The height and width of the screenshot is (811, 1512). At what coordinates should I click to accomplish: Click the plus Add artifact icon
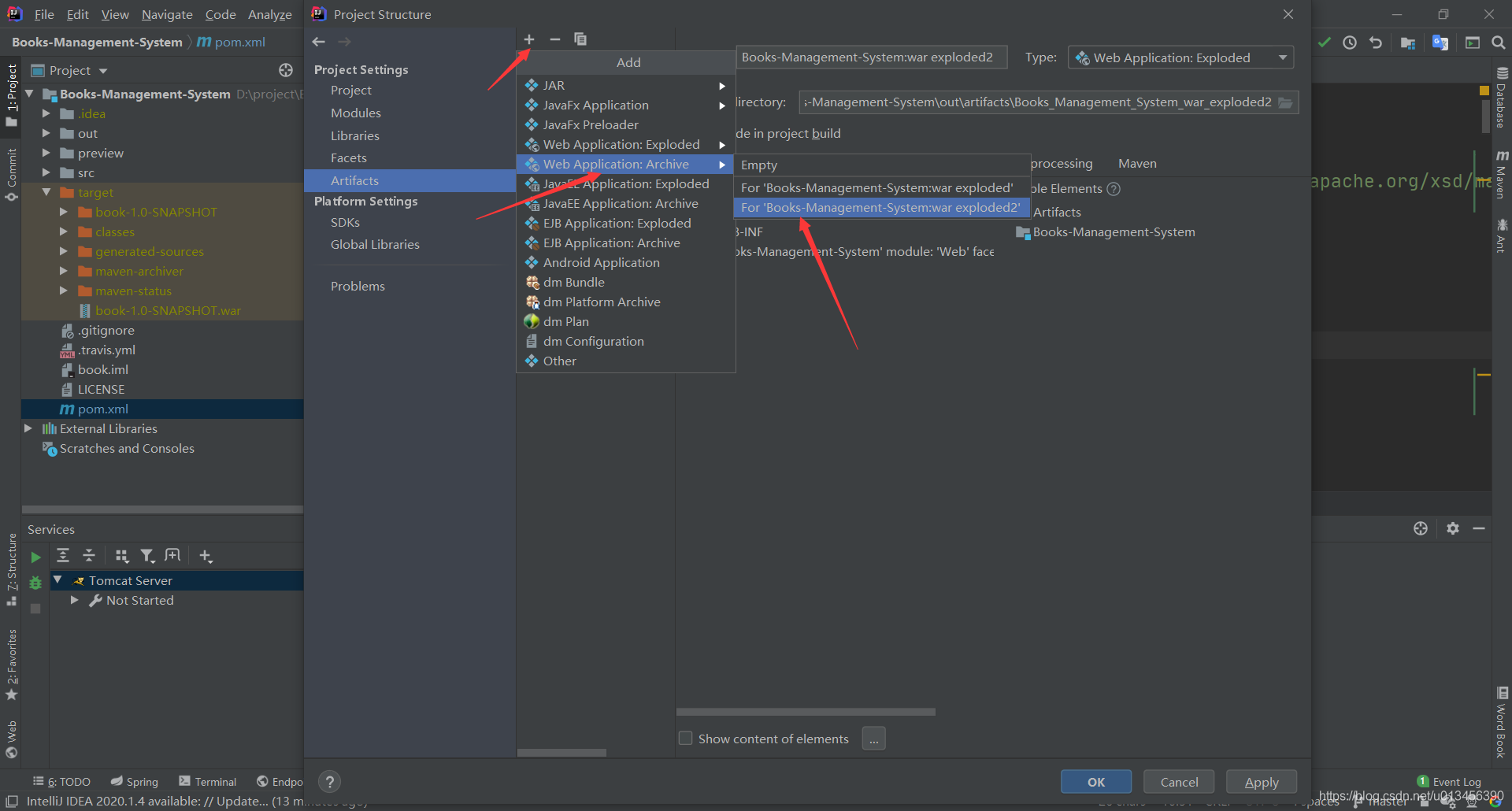529,39
